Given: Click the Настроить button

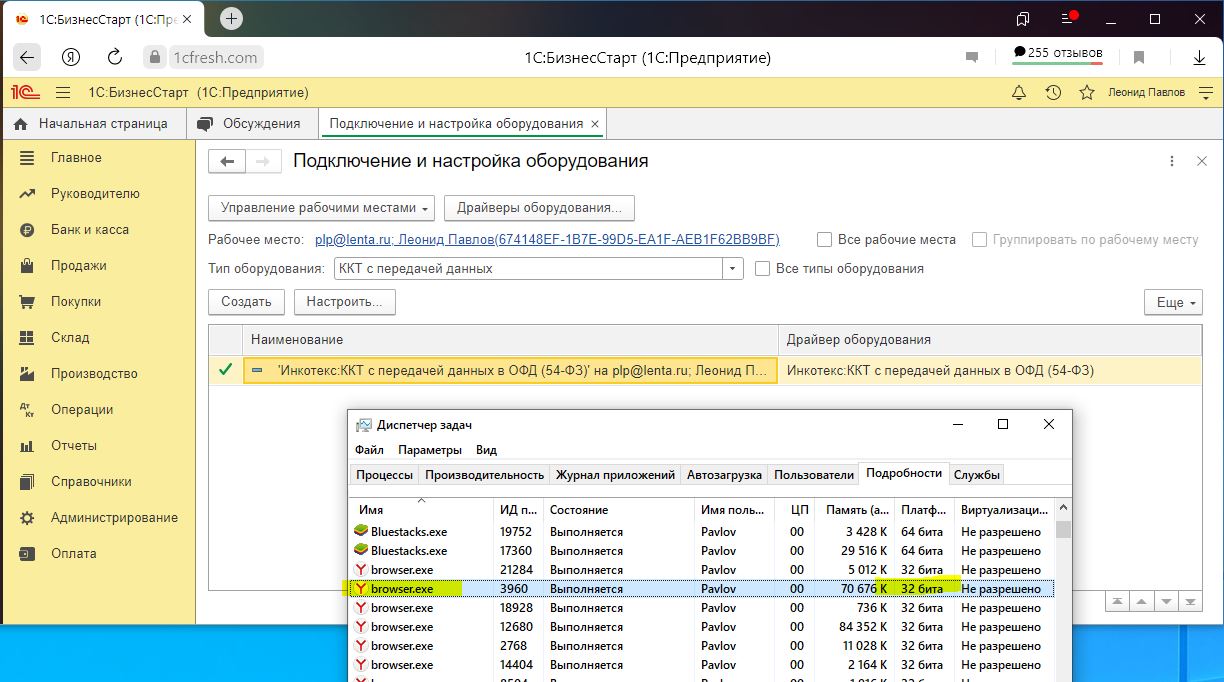Looking at the screenshot, I should pos(344,302).
